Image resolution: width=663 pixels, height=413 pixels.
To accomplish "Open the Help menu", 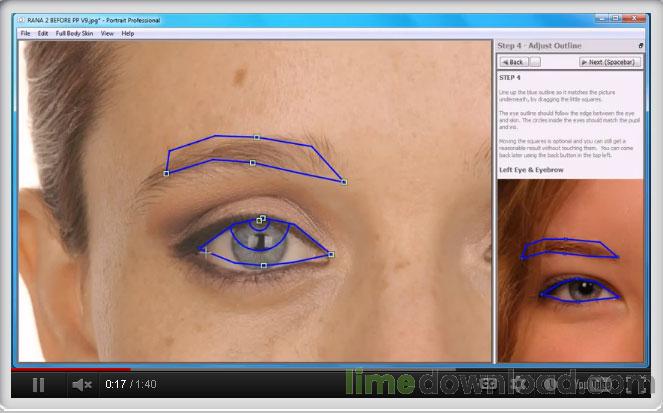I will point(128,33).
